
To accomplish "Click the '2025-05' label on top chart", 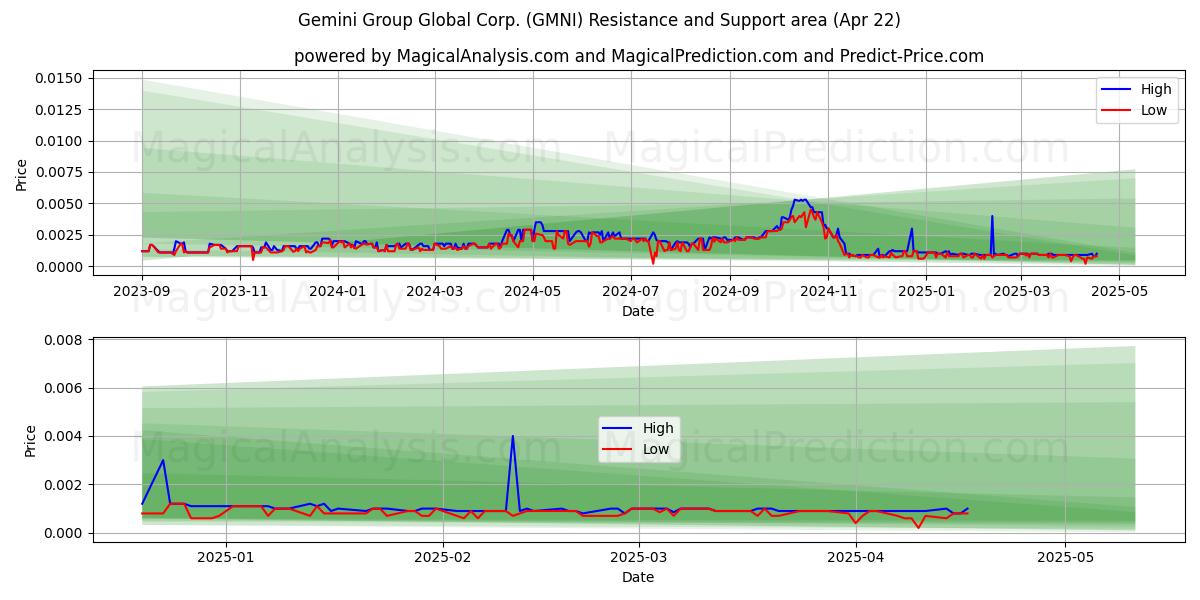I will [x=1118, y=291].
